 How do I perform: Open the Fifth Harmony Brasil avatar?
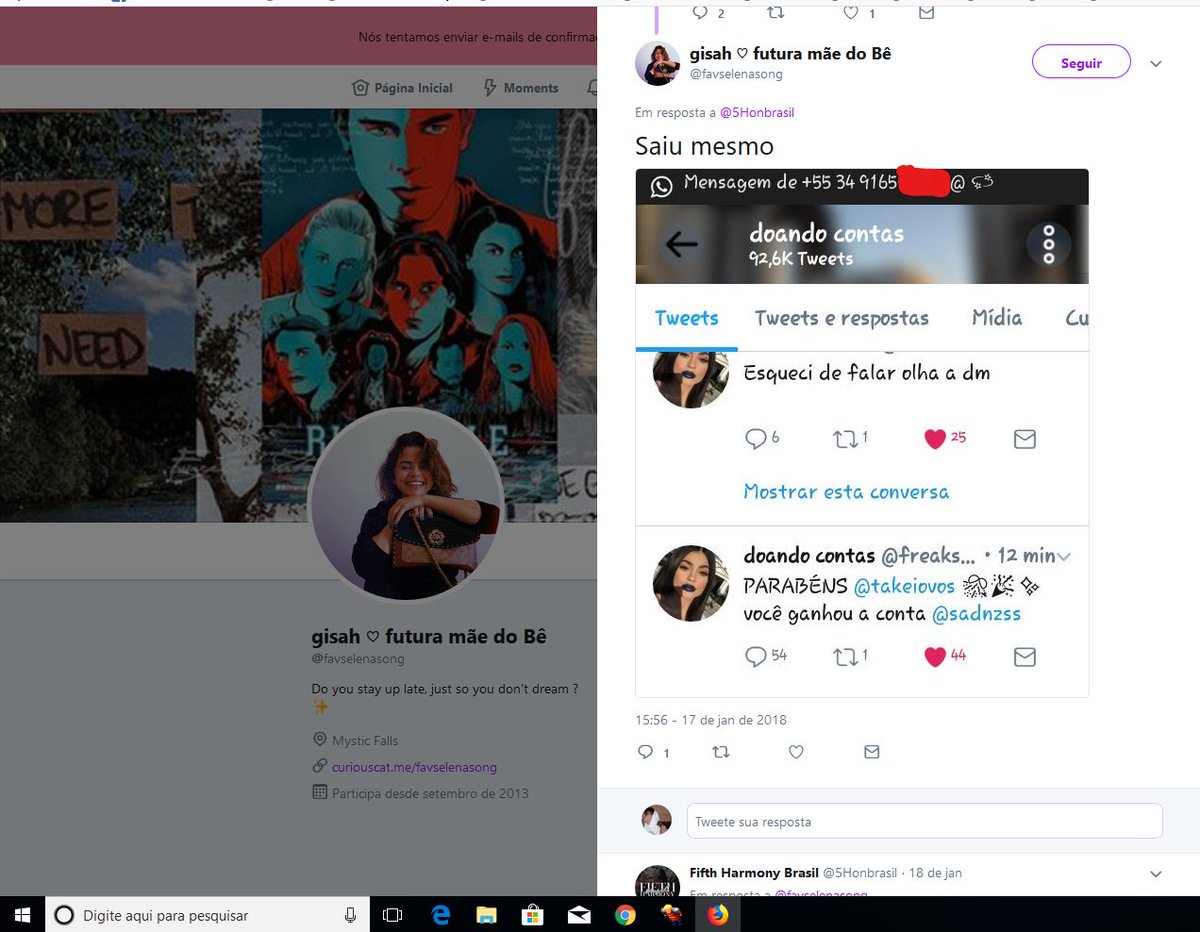pos(658,881)
